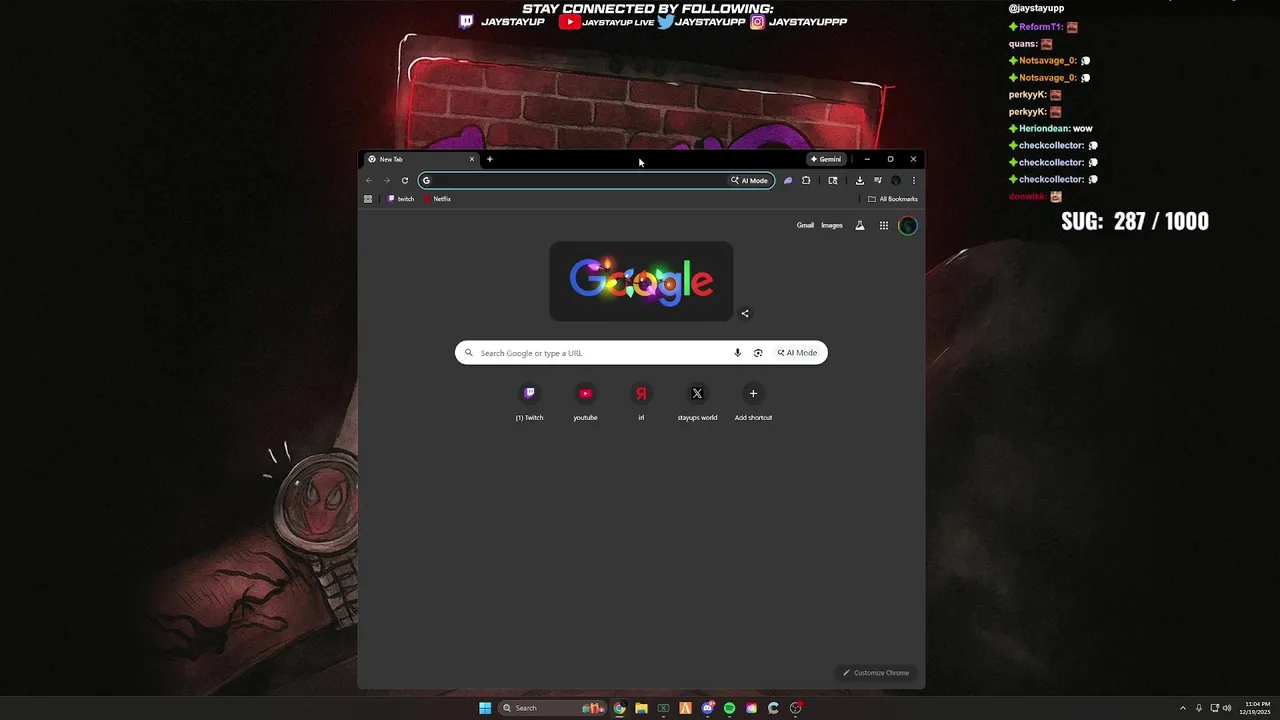Open the irl shortcut tile
1280x720 pixels.
tap(642, 401)
